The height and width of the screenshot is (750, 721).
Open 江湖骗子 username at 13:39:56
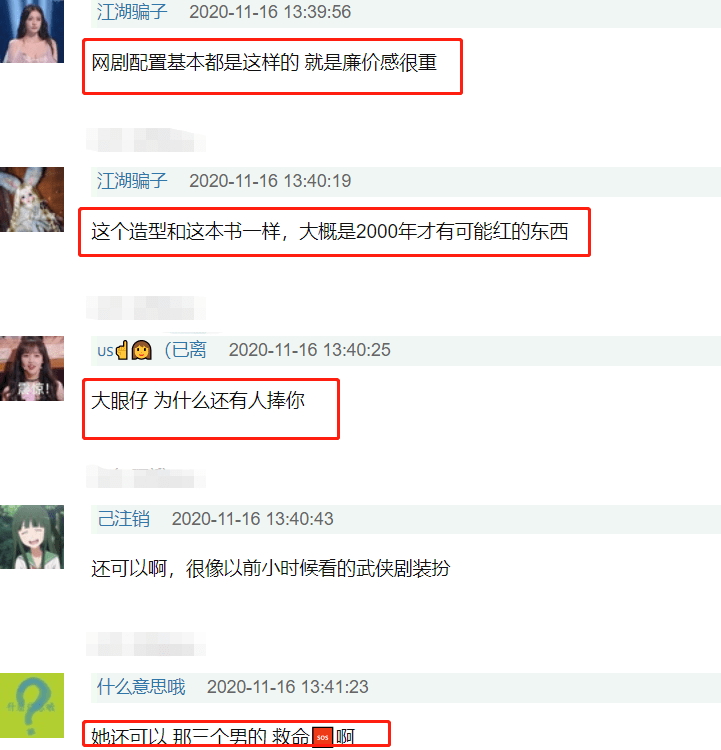pyautogui.click(x=132, y=12)
